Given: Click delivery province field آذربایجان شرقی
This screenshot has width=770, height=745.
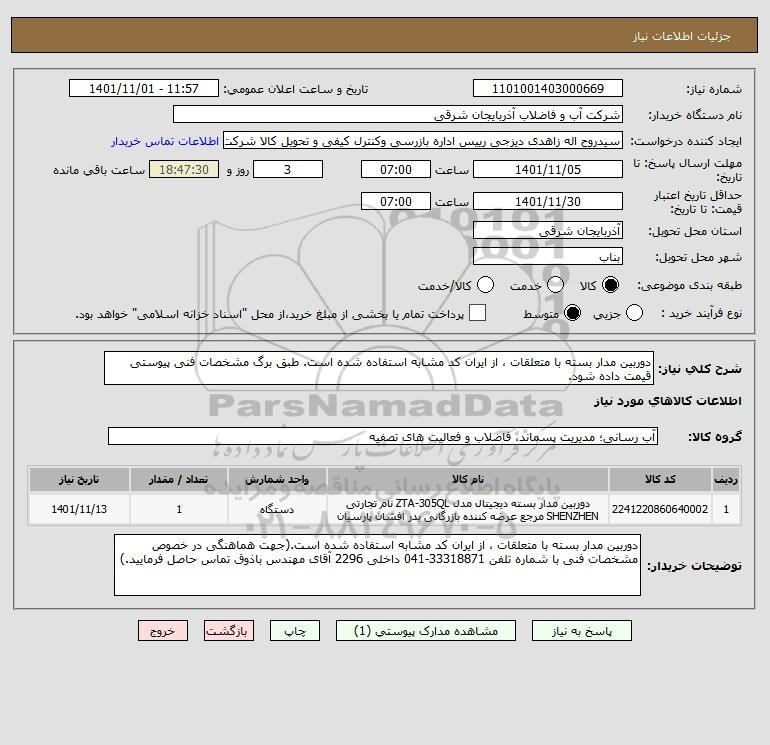Looking at the screenshot, I should tap(548, 230).
